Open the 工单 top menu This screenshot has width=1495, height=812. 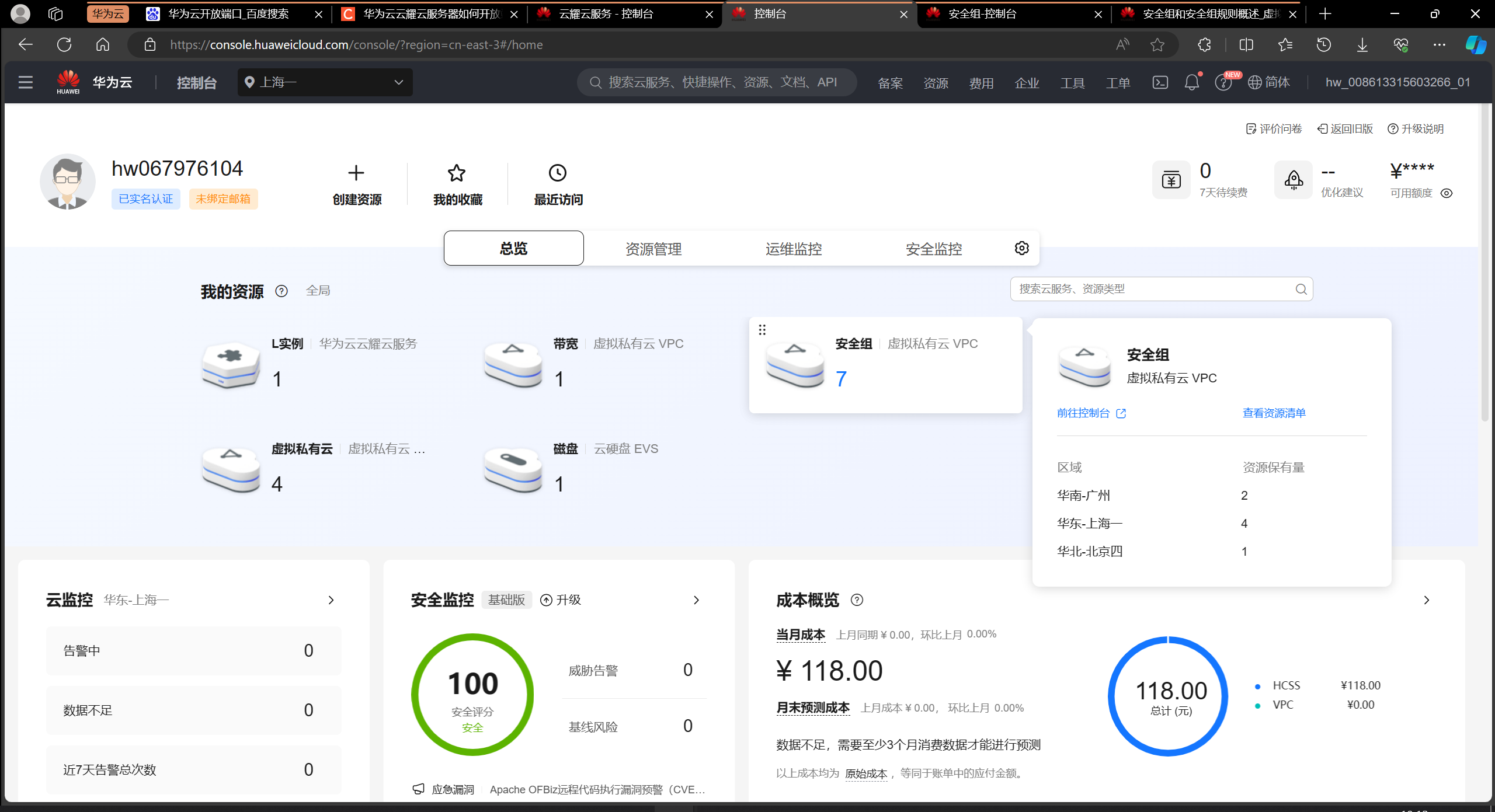1118,83
